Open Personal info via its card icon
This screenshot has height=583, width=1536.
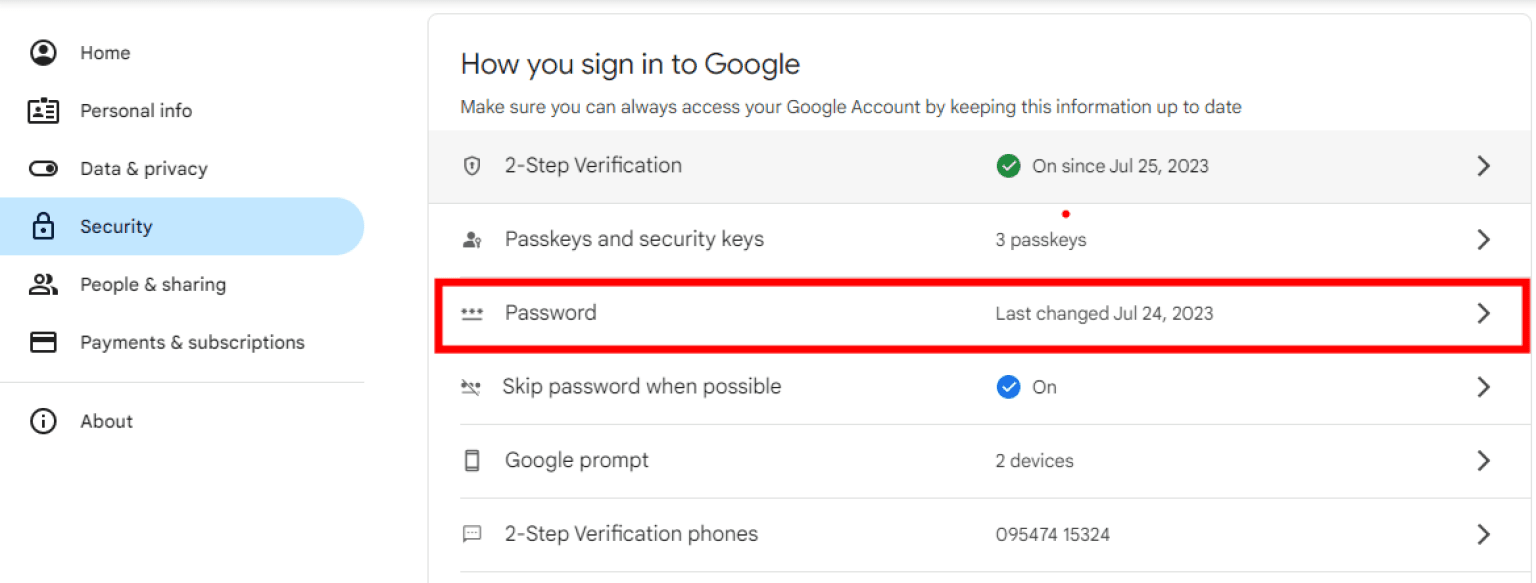point(43,110)
